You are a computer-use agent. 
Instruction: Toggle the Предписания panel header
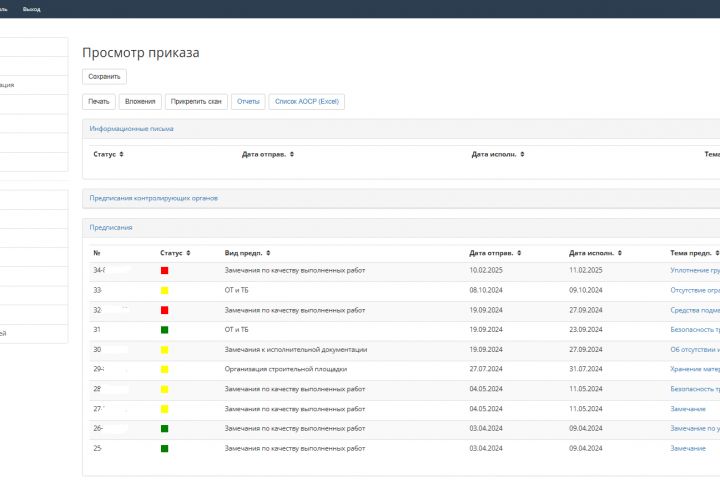click(110, 227)
